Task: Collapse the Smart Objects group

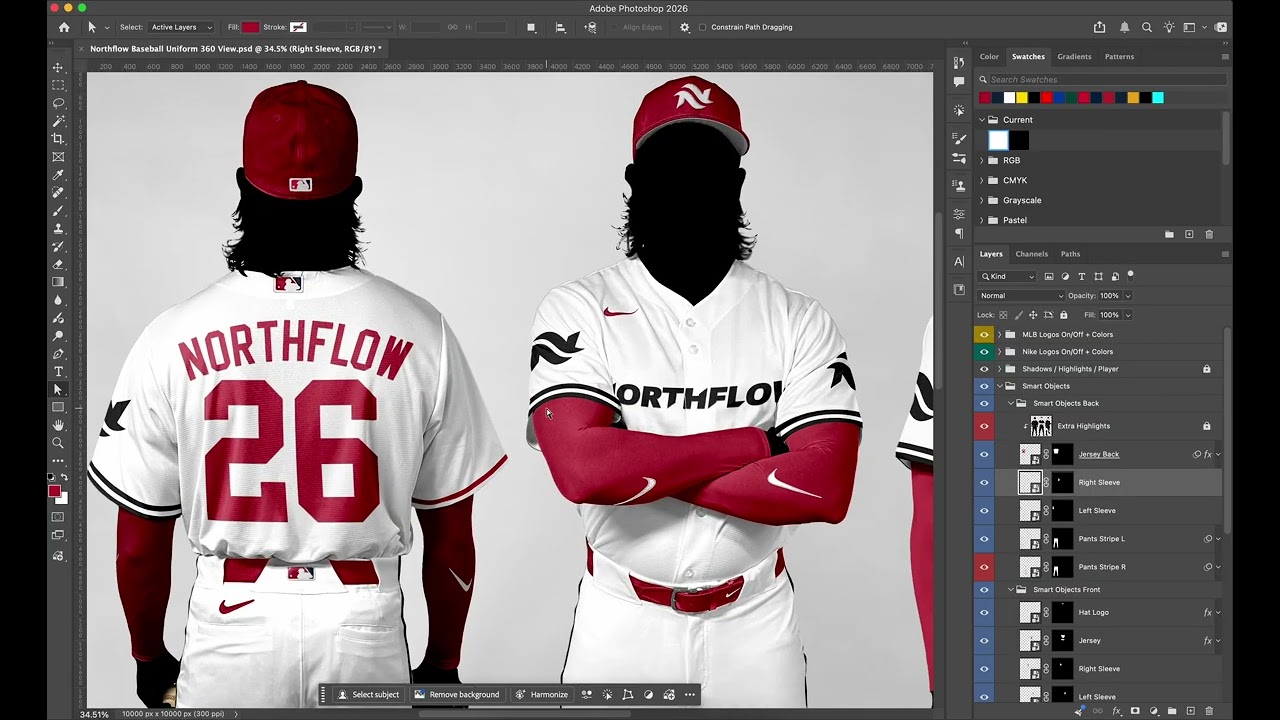Action: pyautogui.click(x=999, y=386)
